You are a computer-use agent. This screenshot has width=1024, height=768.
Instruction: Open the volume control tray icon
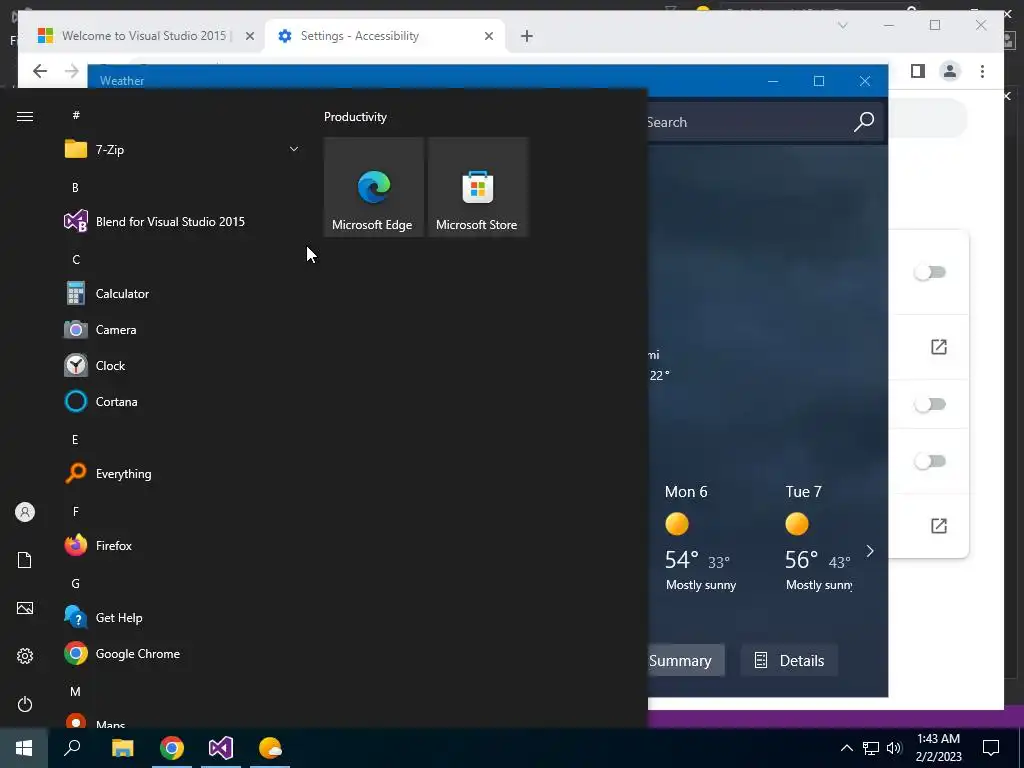pyautogui.click(x=894, y=748)
